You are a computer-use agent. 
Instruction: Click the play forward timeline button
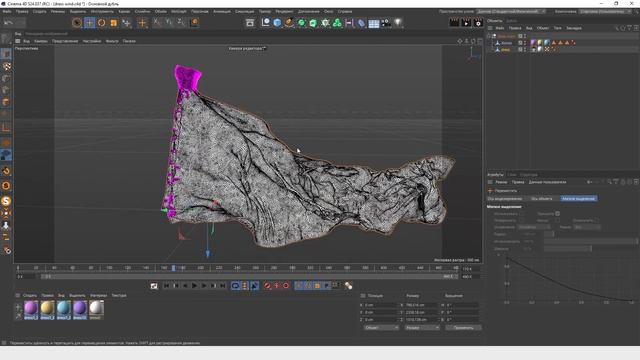195,286
